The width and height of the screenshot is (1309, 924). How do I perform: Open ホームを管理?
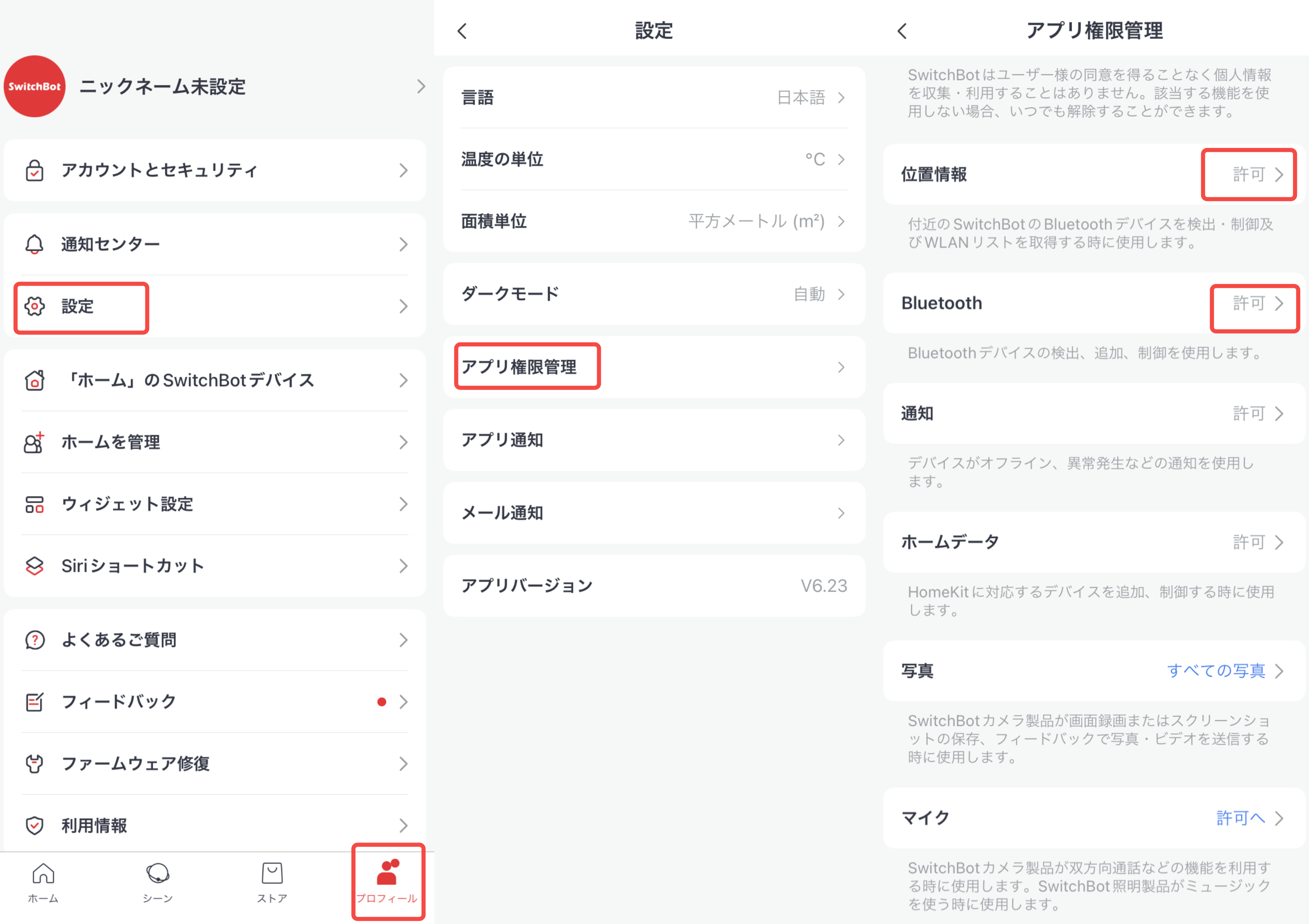coord(215,442)
